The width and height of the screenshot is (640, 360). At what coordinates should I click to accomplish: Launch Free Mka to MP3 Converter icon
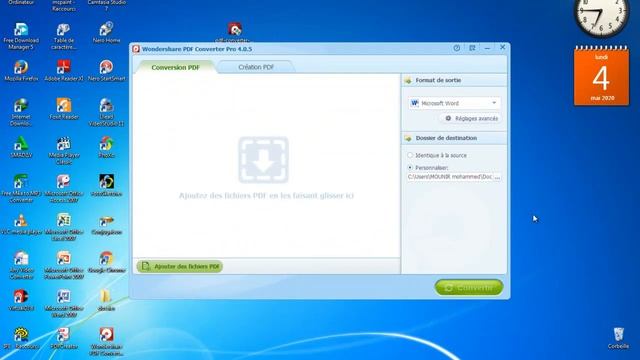coord(21,189)
